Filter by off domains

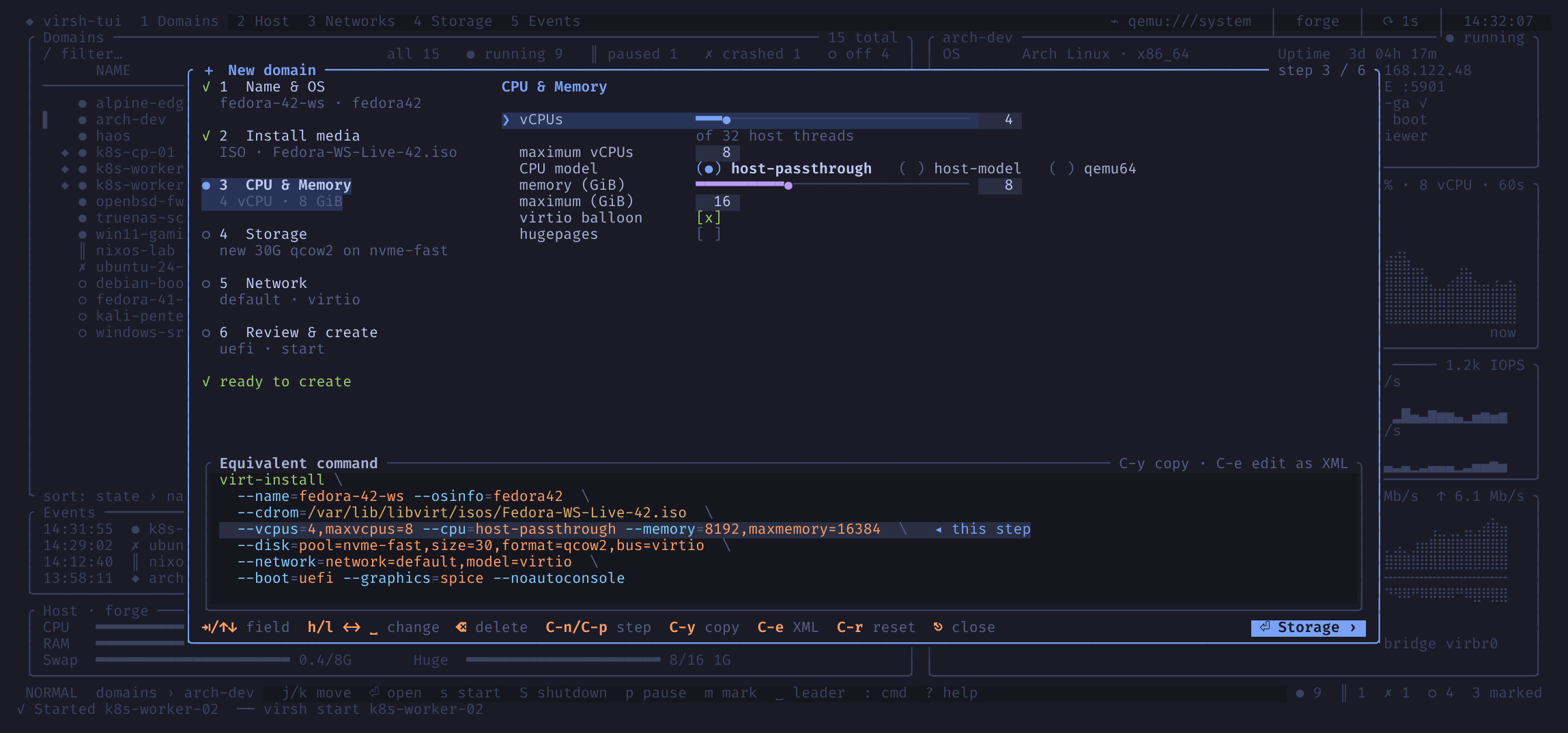[859, 54]
